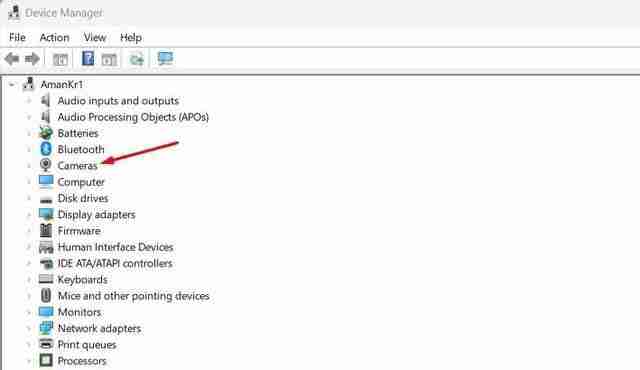This screenshot has height=370, width=640.
Task: Click the Update driver toolbar icon
Action: point(137,60)
